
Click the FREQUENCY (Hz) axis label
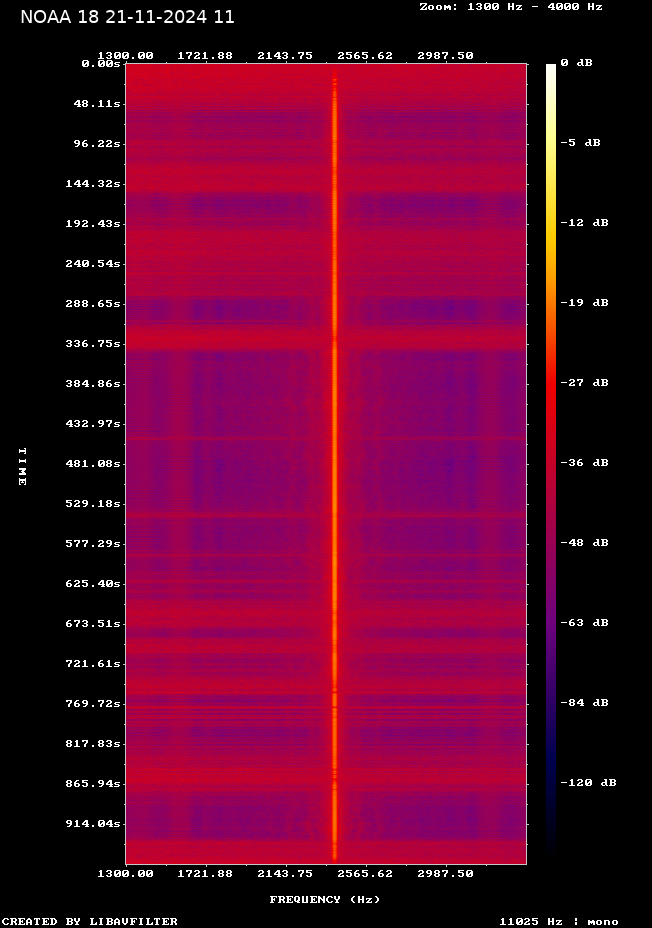click(324, 900)
